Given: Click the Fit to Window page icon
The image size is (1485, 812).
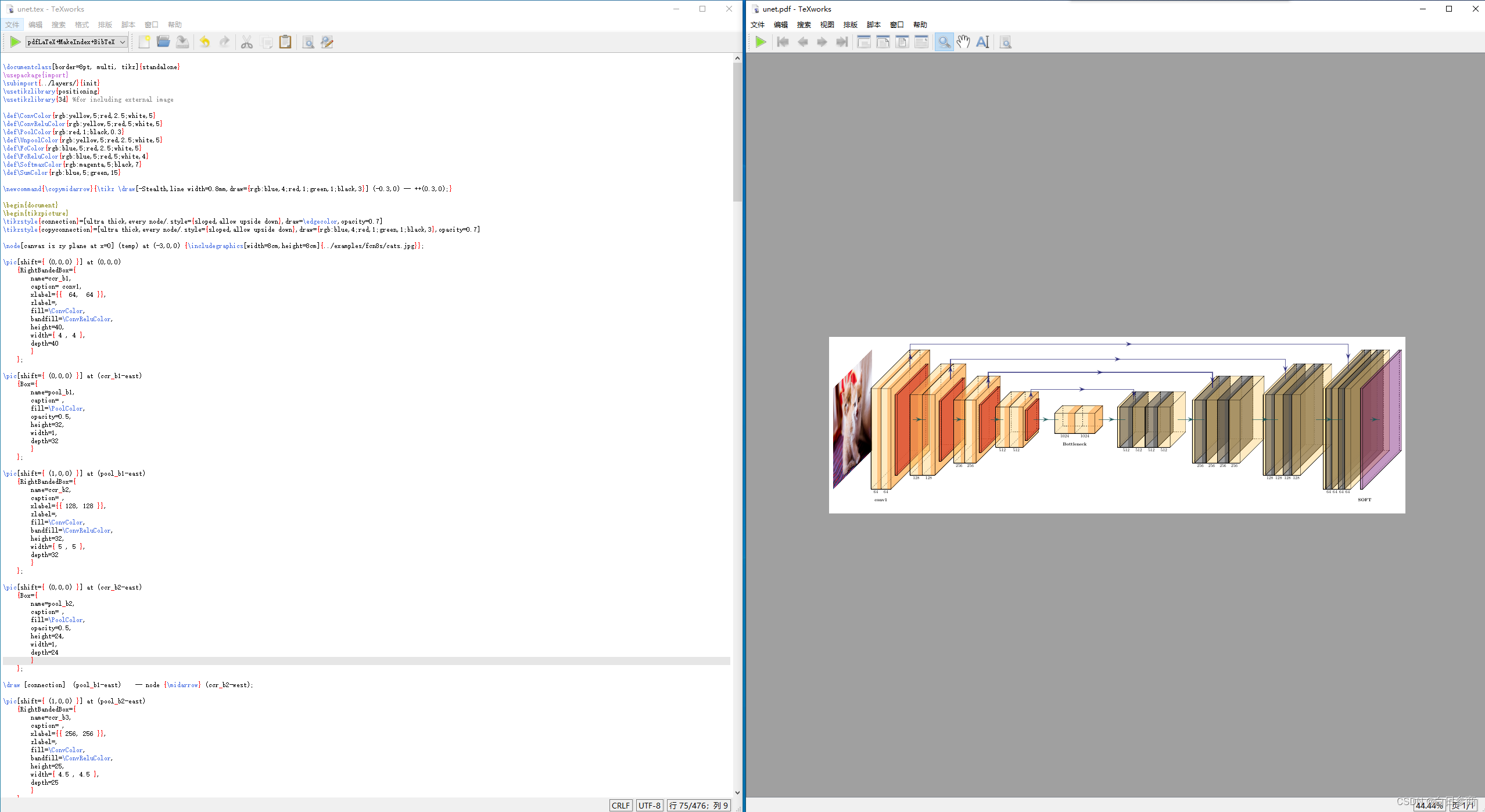Looking at the screenshot, I should pyautogui.click(x=902, y=42).
